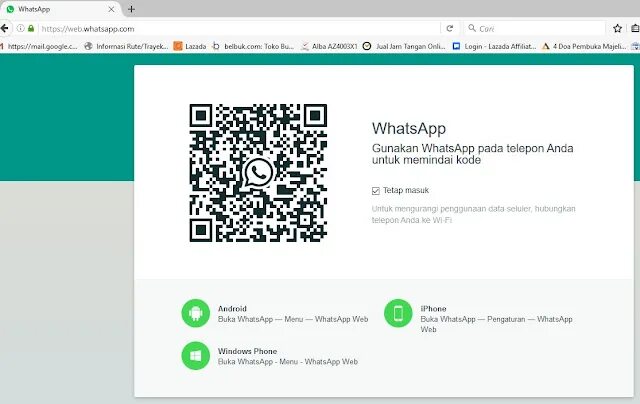Click the iPhone green circle icon
The height and width of the screenshot is (404, 640).
coord(398,313)
